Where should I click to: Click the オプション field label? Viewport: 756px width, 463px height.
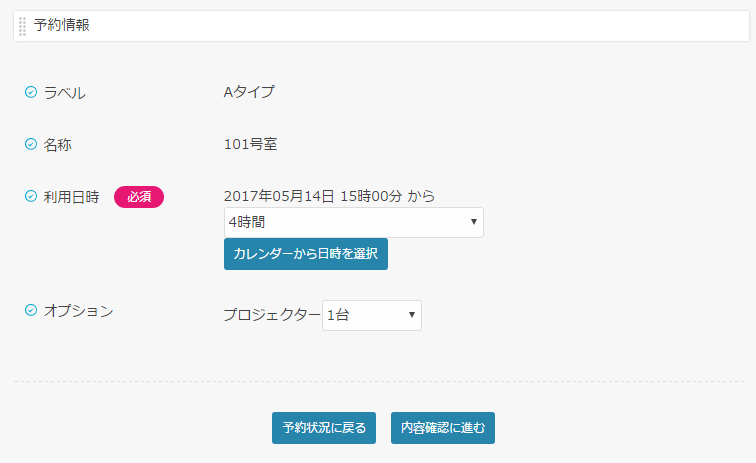tap(79, 311)
